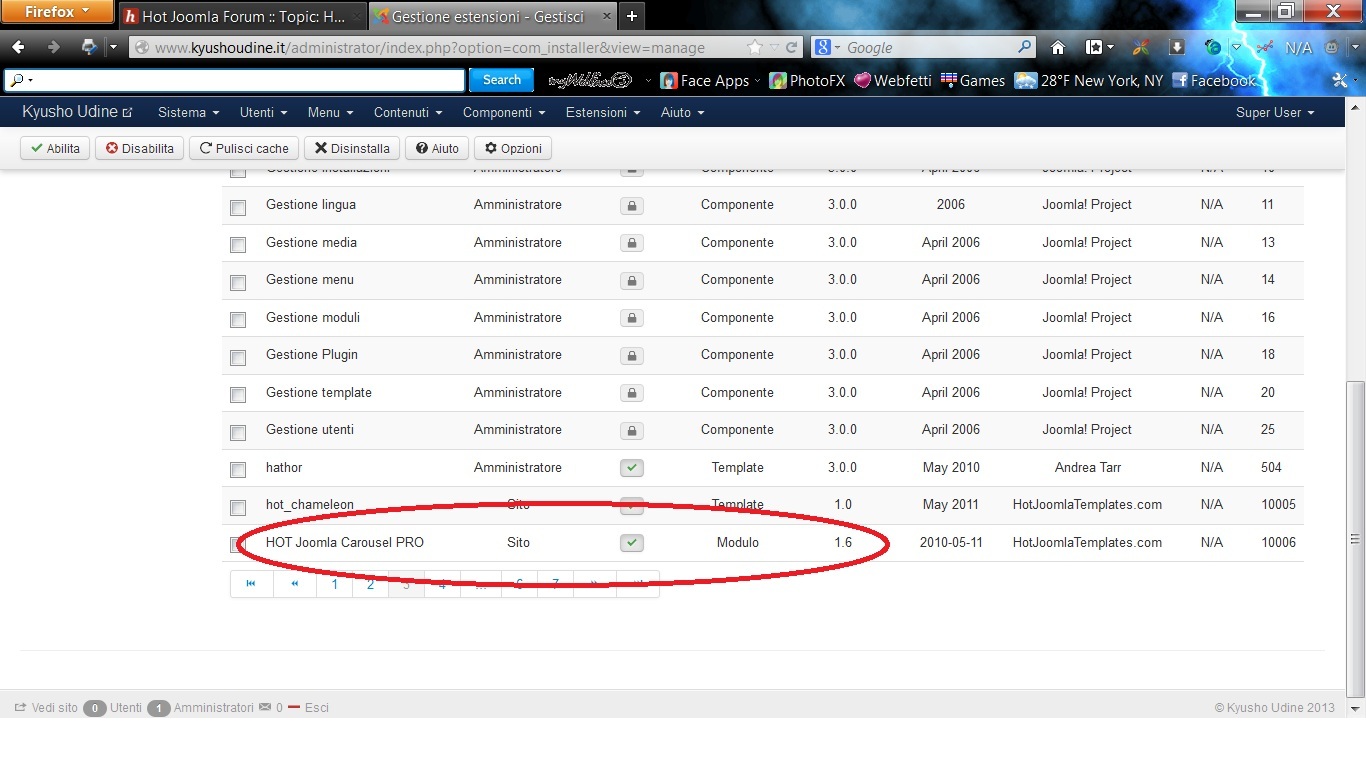Open the myWebFace logo in toolbar
This screenshot has height=768, width=1366.
[x=590, y=81]
